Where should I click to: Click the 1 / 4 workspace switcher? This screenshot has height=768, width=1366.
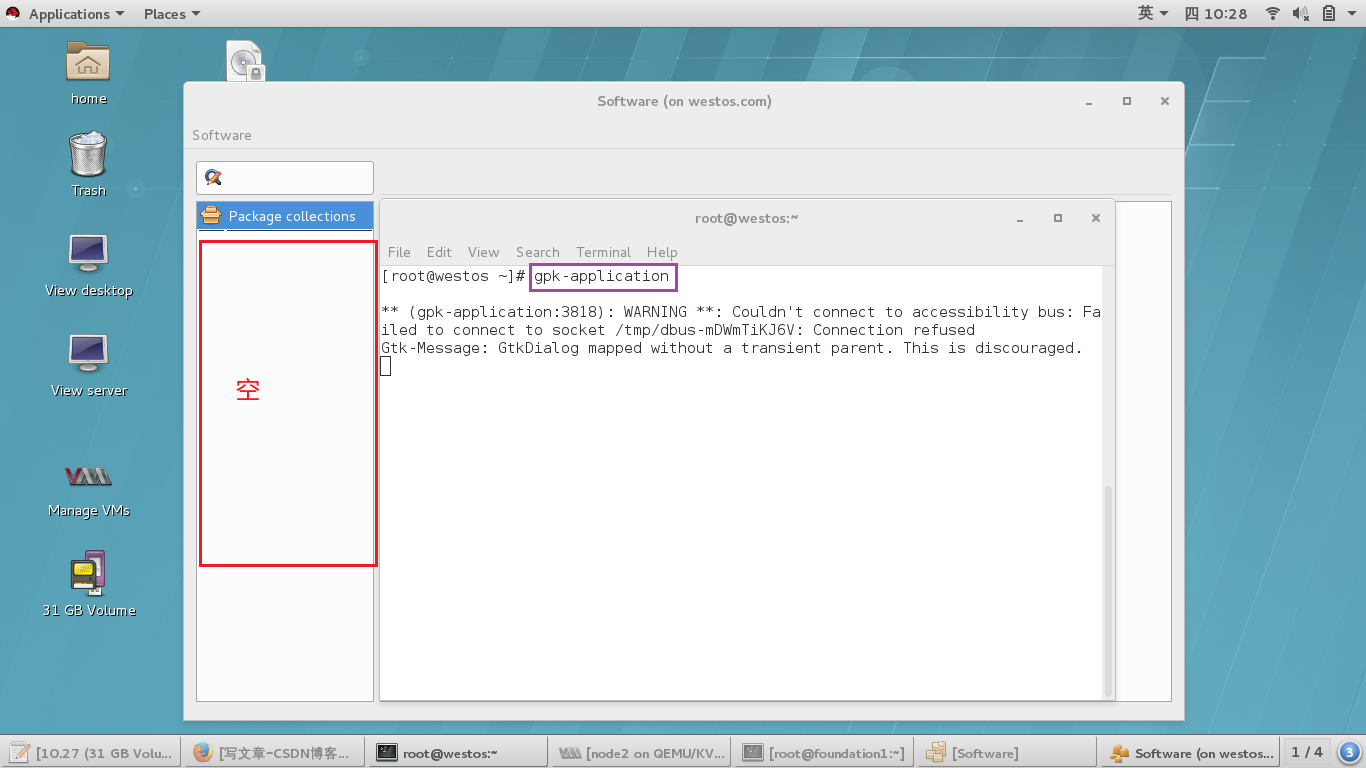click(x=1307, y=752)
